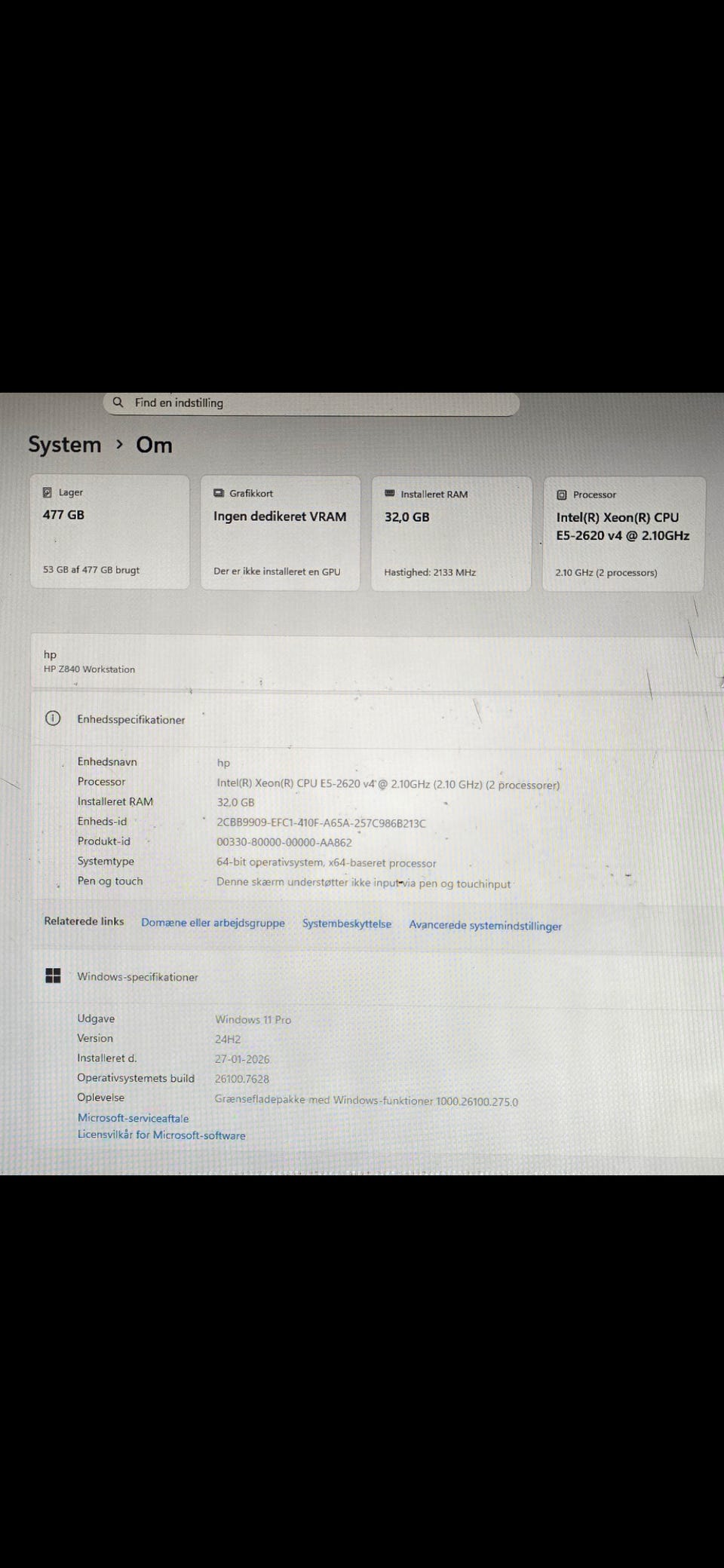724x1568 pixels.
Task: Open 'Licensvilkår for Microsoft-software' link
Action: point(161,1135)
